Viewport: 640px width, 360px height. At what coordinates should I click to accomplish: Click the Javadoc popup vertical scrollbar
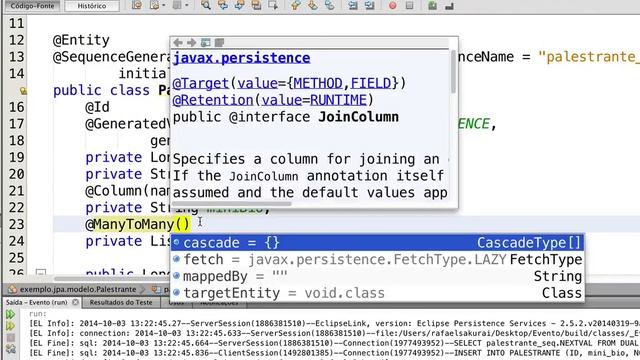point(453,72)
